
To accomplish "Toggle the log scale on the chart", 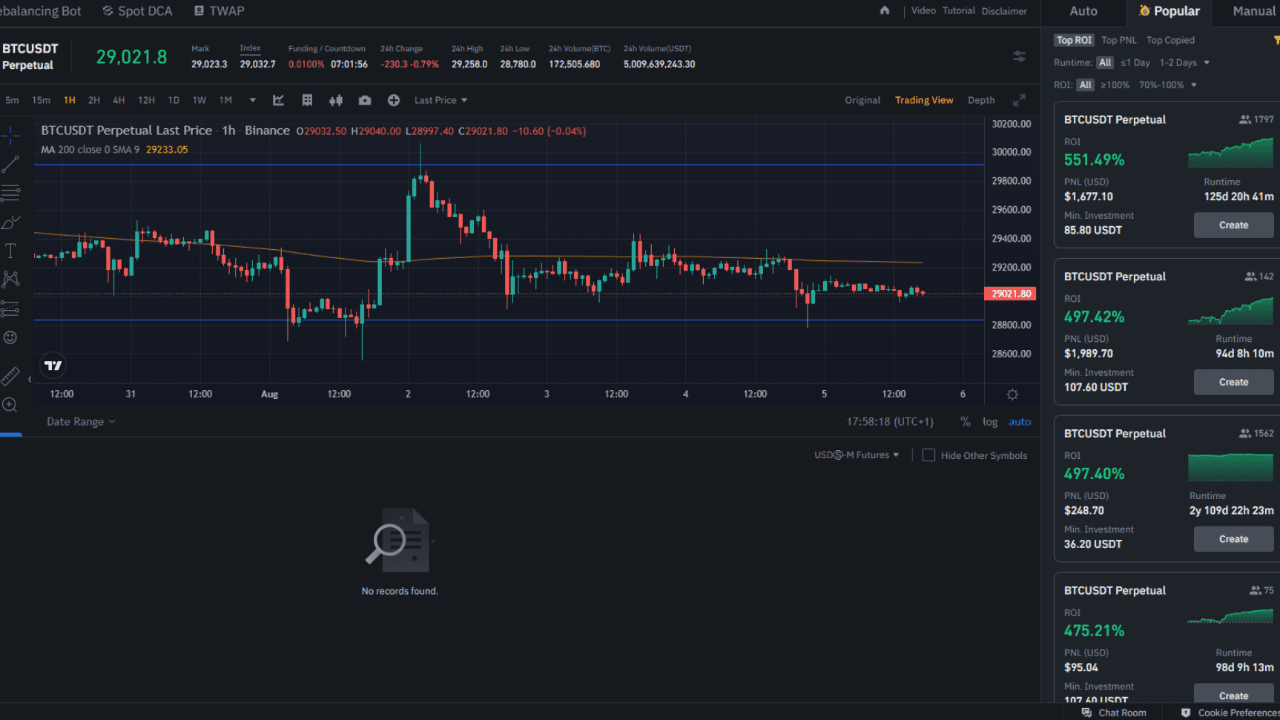I will (x=989, y=422).
